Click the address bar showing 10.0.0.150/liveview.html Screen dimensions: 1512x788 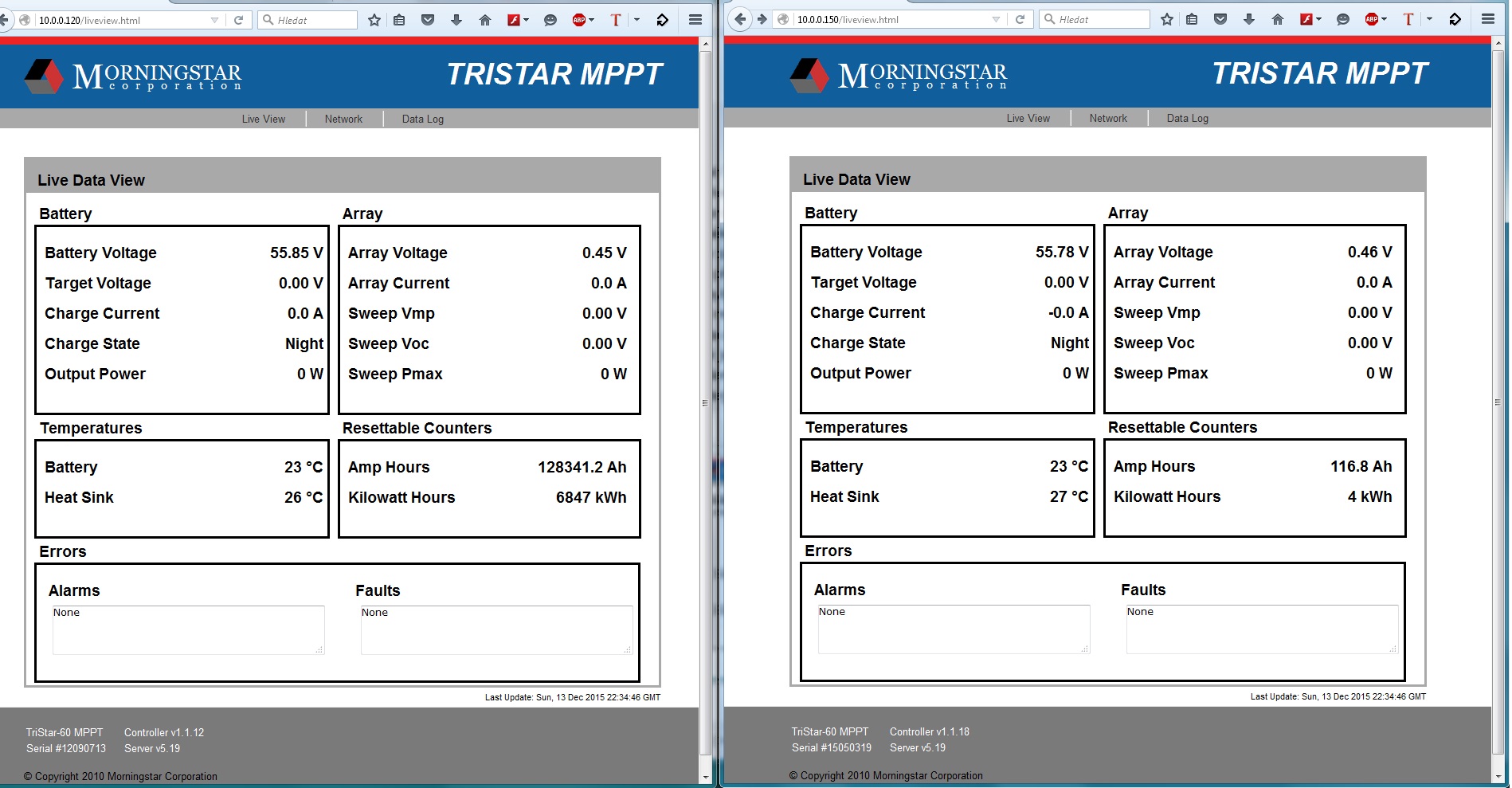pyautogui.click(x=891, y=20)
